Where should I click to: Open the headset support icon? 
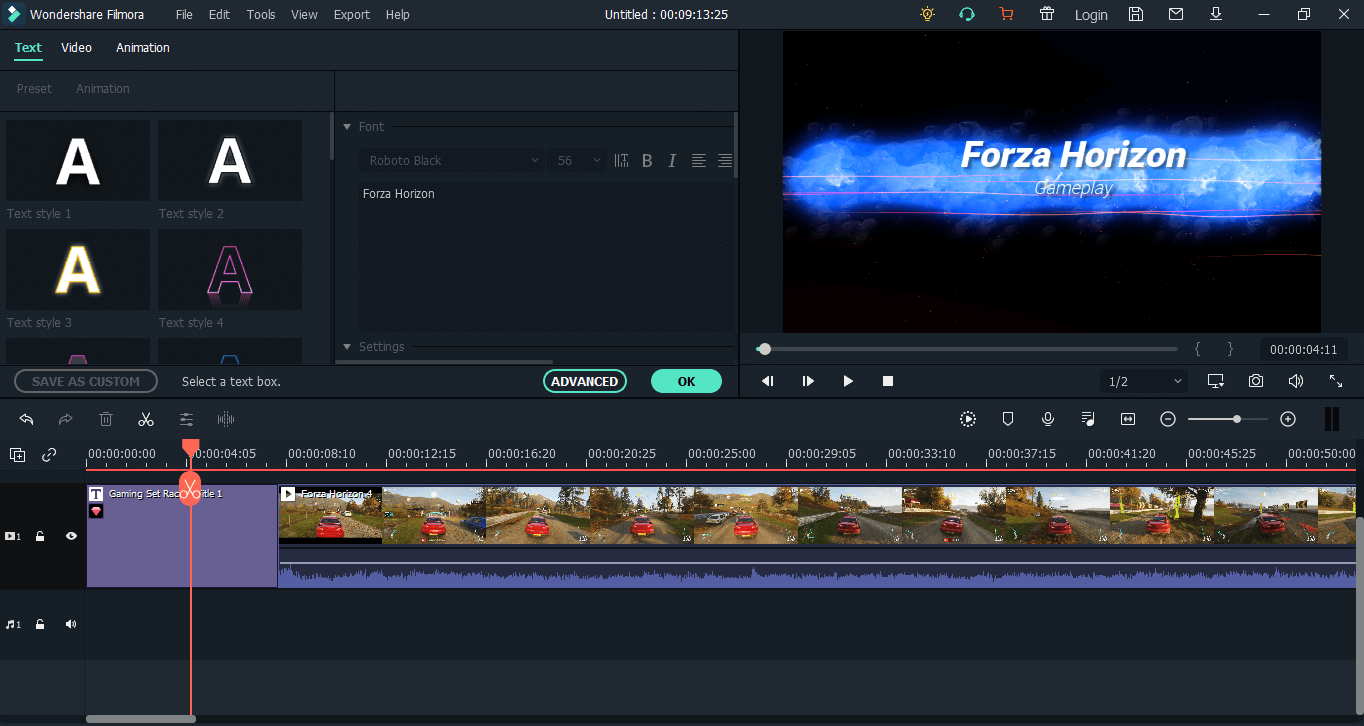[967, 14]
